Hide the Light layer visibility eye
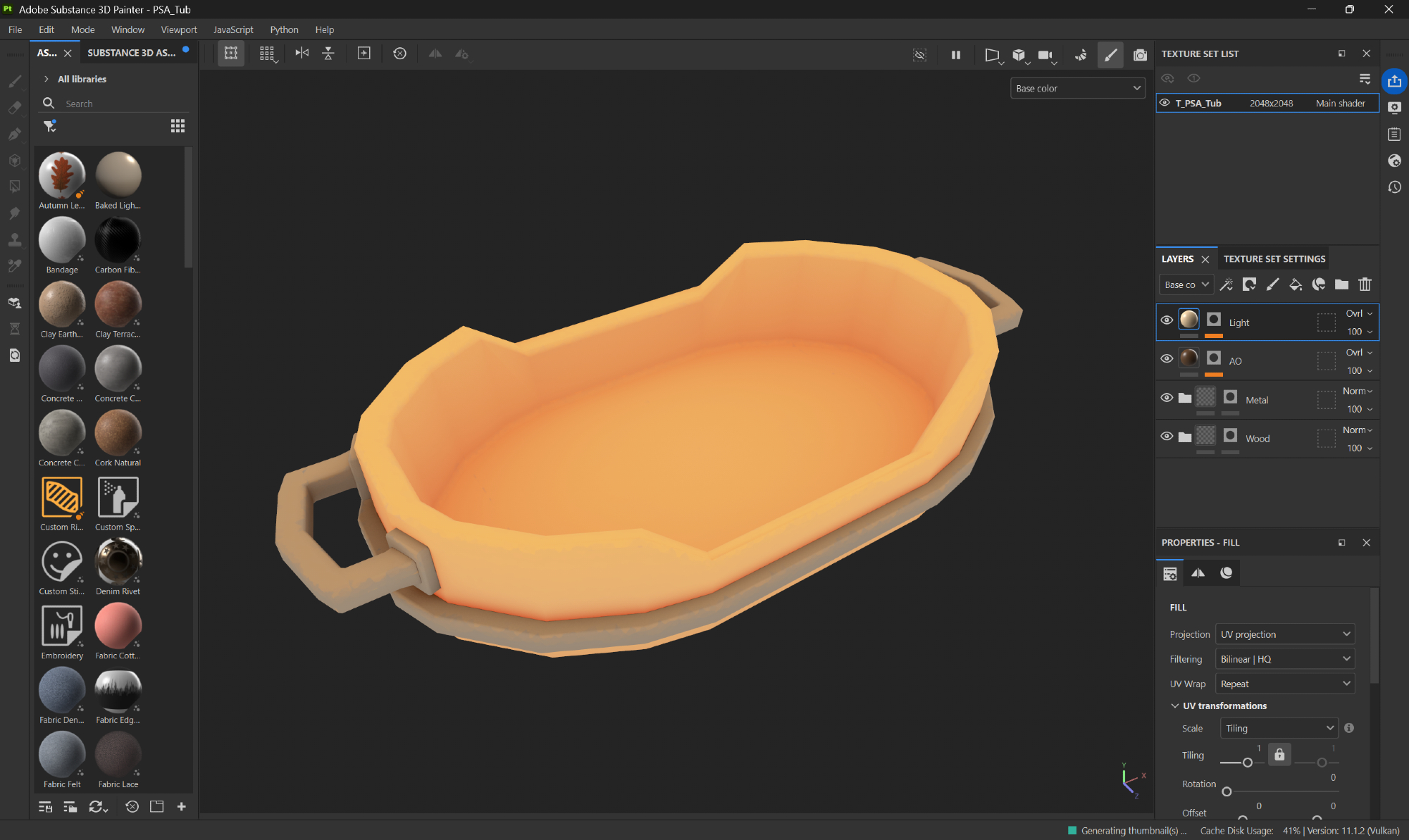 click(x=1167, y=320)
